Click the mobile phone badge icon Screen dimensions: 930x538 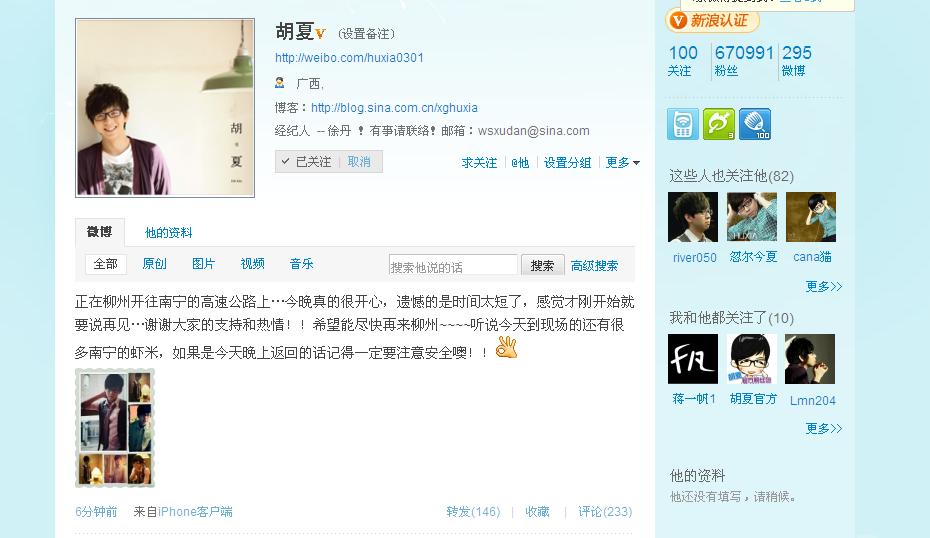(x=683, y=124)
